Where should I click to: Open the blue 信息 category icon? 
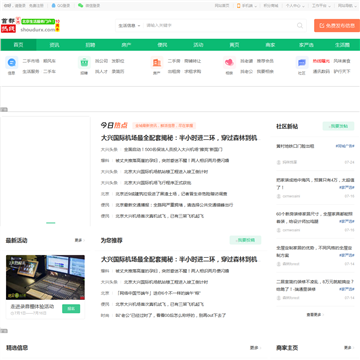coord(12,62)
